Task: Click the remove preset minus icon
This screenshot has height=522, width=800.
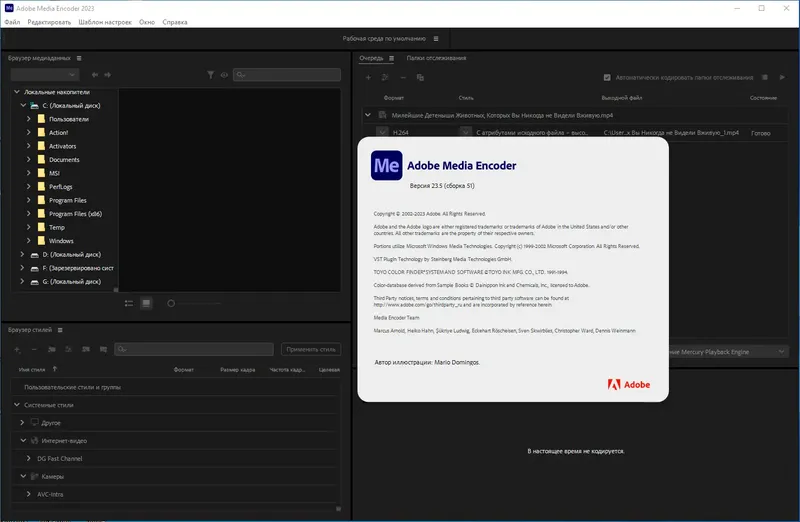Action: (34, 350)
